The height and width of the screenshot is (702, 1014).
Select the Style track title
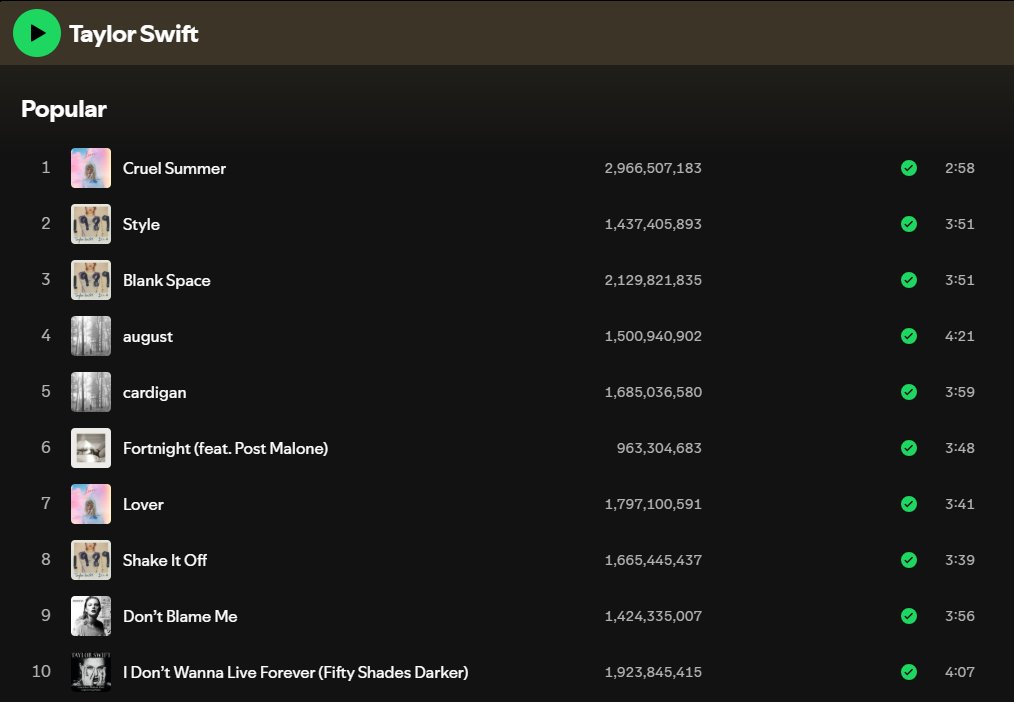pos(141,224)
